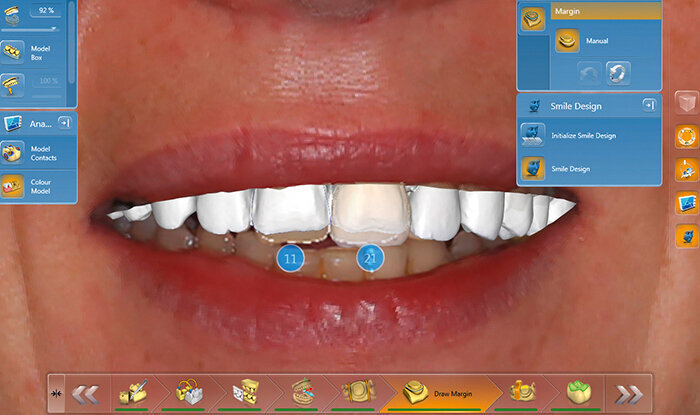This screenshot has height=415, width=700.
Task: Advance to next phase double arrow
Action: pyautogui.click(x=629, y=394)
